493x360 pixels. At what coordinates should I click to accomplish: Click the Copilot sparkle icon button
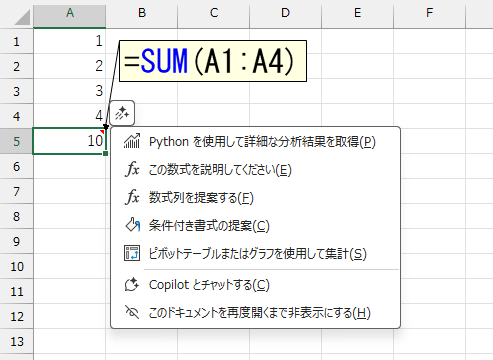coord(122,113)
